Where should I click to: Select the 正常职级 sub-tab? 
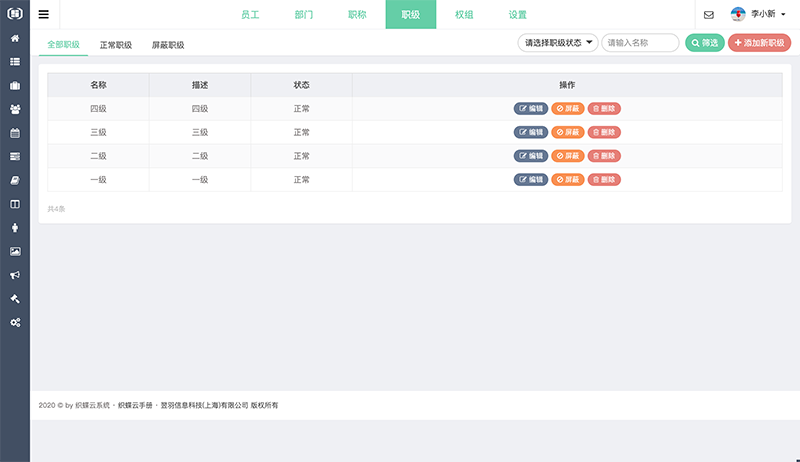(x=116, y=45)
